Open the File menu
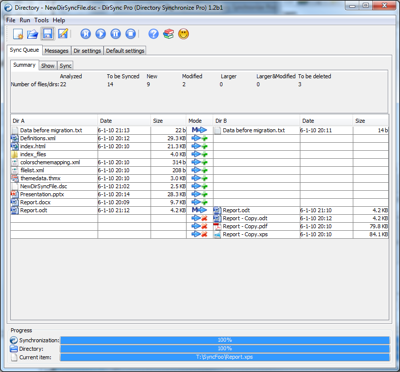This screenshot has height=372, width=400. (11, 20)
